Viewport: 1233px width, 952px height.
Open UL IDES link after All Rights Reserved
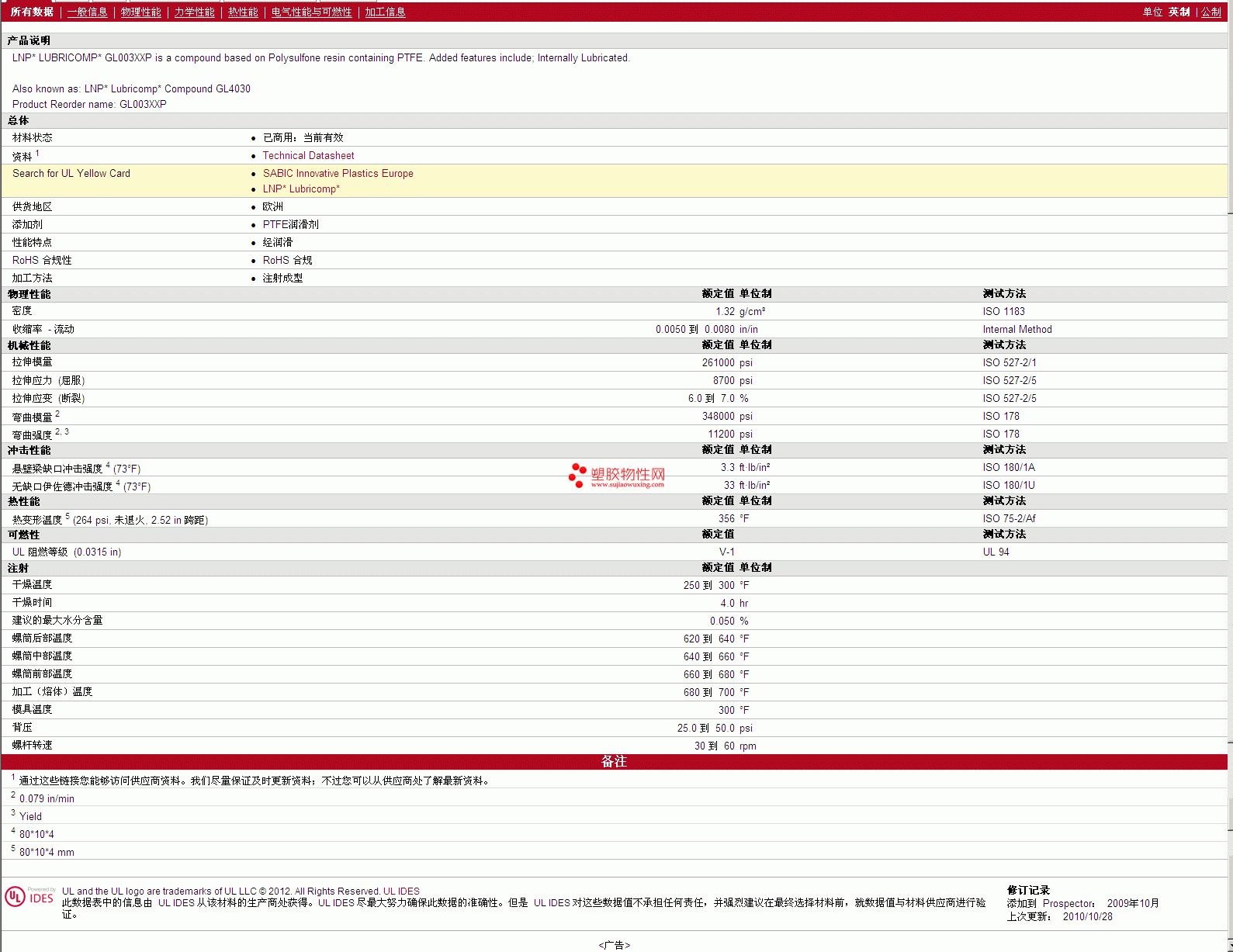pos(401,891)
